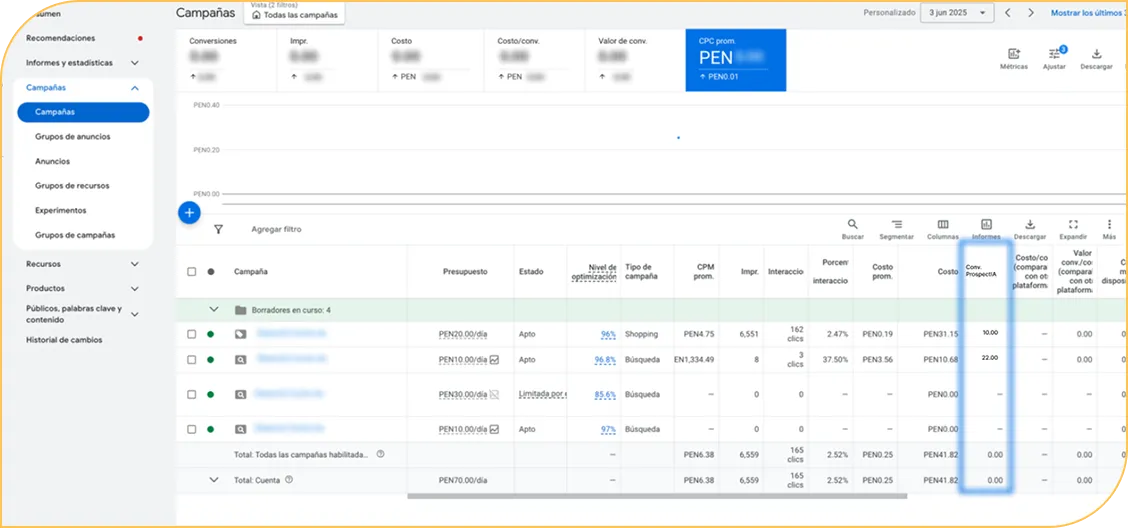Click the blue plus button to create campaign
Image resolution: width=1128 pixels, height=528 pixels.
tap(189, 212)
